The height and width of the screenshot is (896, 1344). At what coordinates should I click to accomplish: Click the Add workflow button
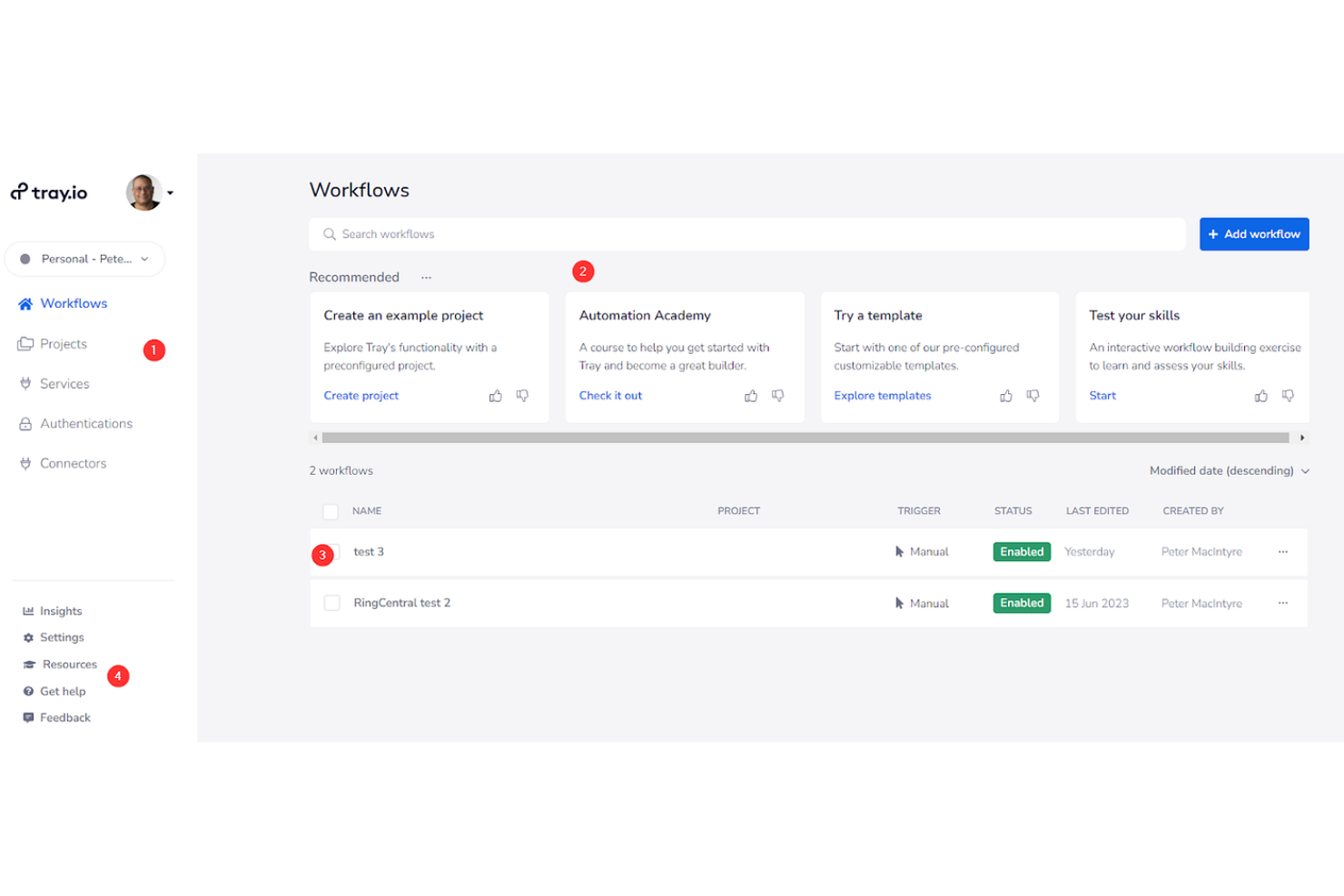[x=1254, y=233]
